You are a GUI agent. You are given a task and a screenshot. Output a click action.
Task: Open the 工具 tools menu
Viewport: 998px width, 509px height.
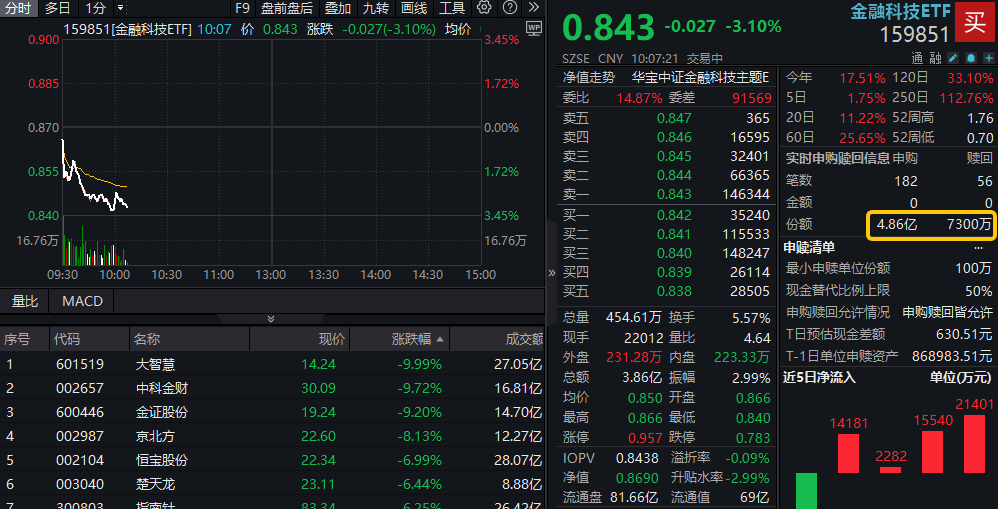452,8
